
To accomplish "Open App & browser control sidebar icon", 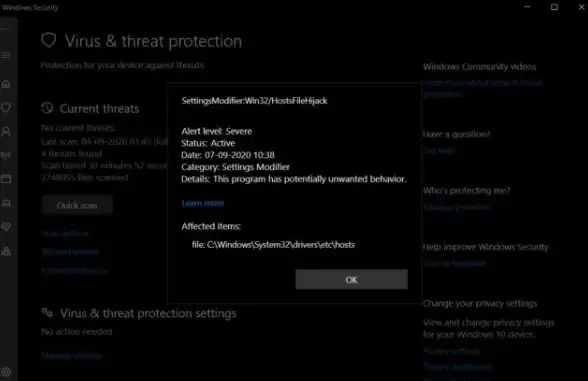I will pos(6,179).
